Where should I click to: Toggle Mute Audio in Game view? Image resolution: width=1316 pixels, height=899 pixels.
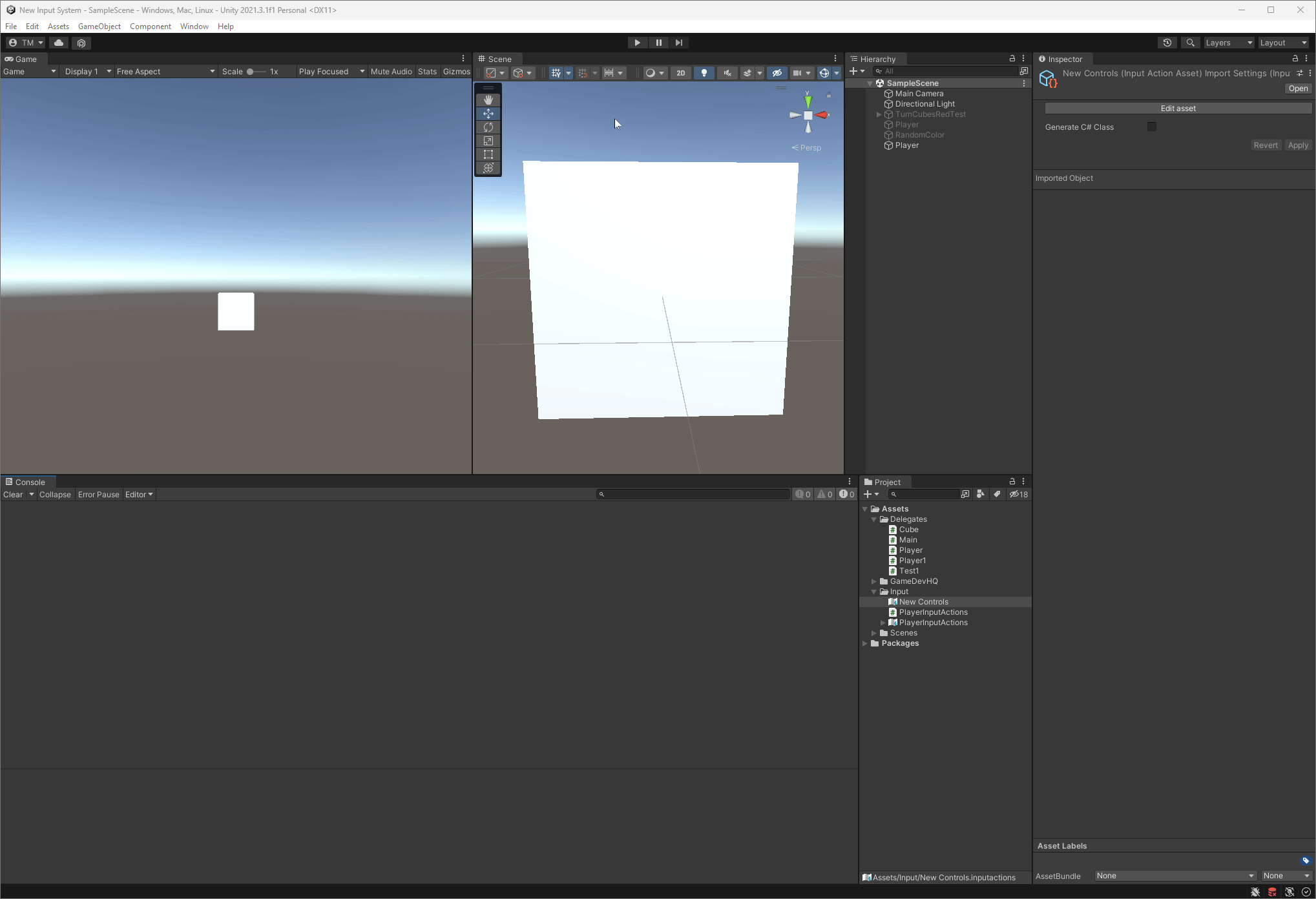(391, 72)
